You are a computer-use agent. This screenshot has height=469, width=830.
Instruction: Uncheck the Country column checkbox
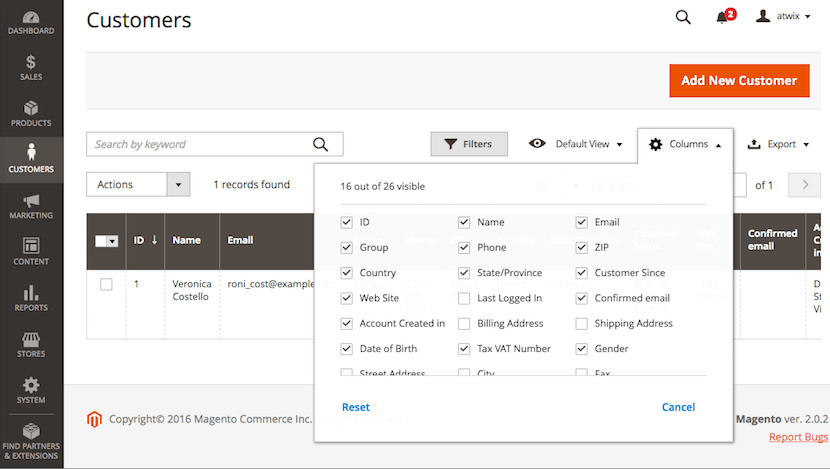[347, 273]
